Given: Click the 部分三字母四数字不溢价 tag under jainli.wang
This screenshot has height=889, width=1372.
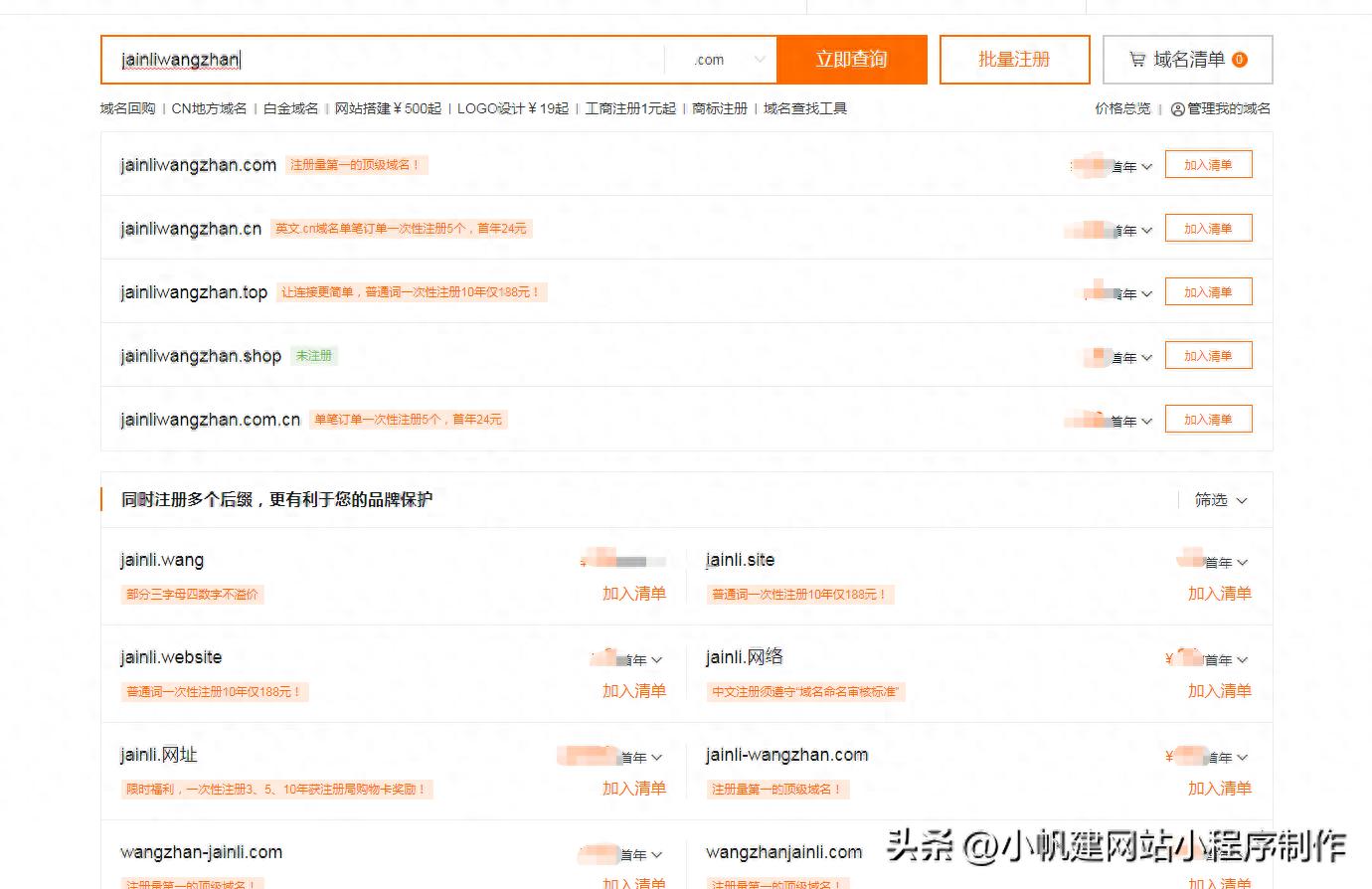Looking at the screenshot, I should [x=192, y=595].
